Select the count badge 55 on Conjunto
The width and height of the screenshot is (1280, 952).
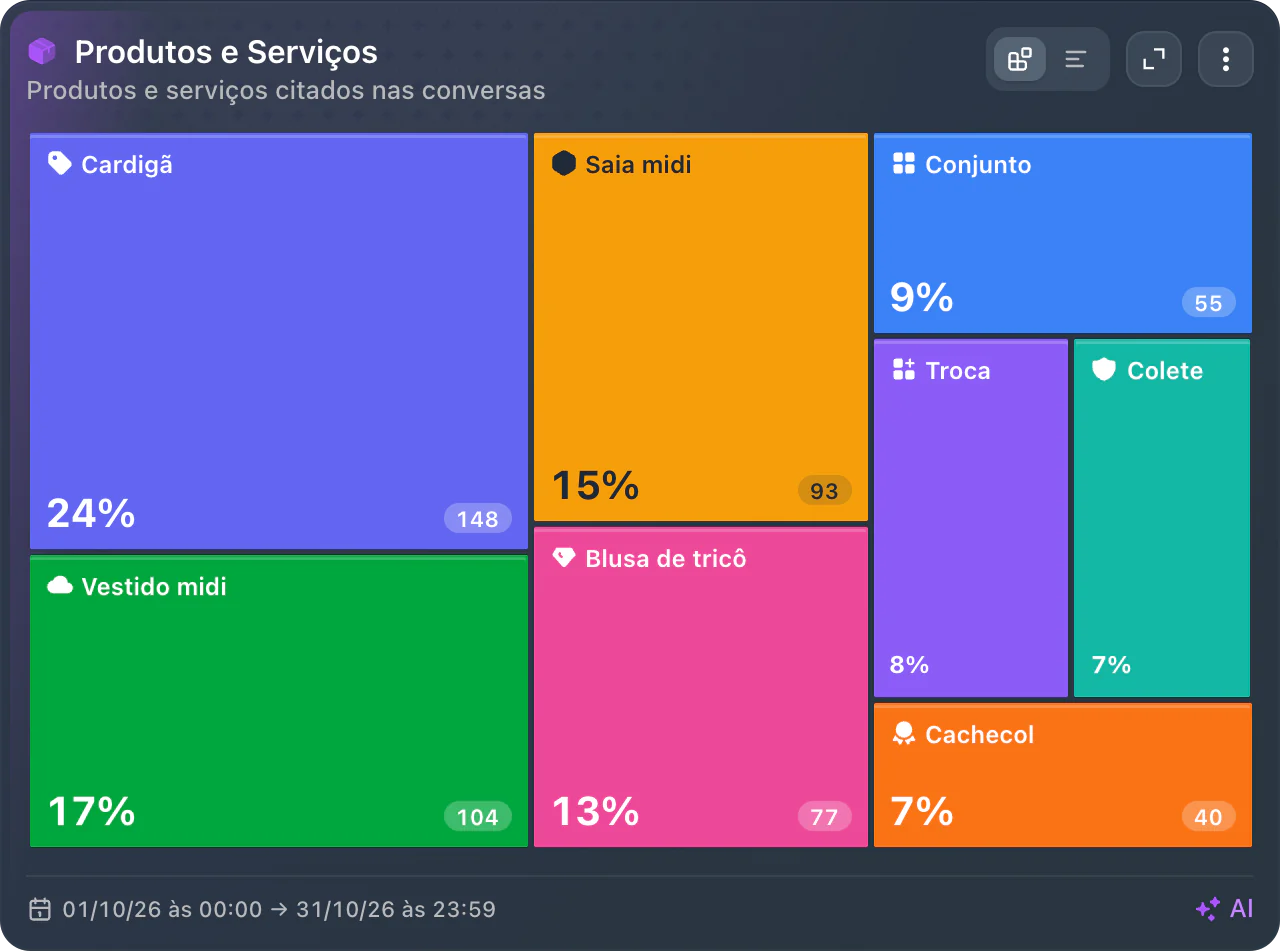coord(1209,303)
